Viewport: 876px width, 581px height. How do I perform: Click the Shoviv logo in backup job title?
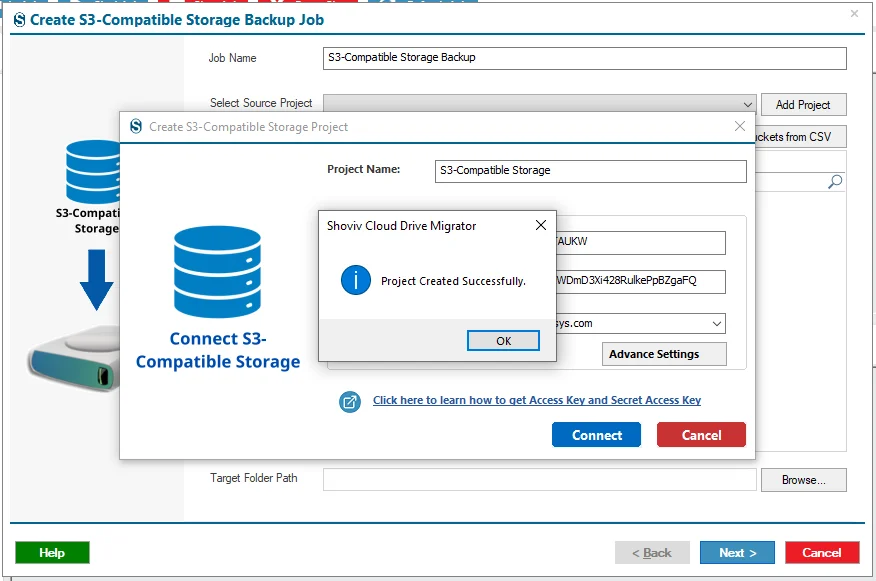[x=20, y=20]
